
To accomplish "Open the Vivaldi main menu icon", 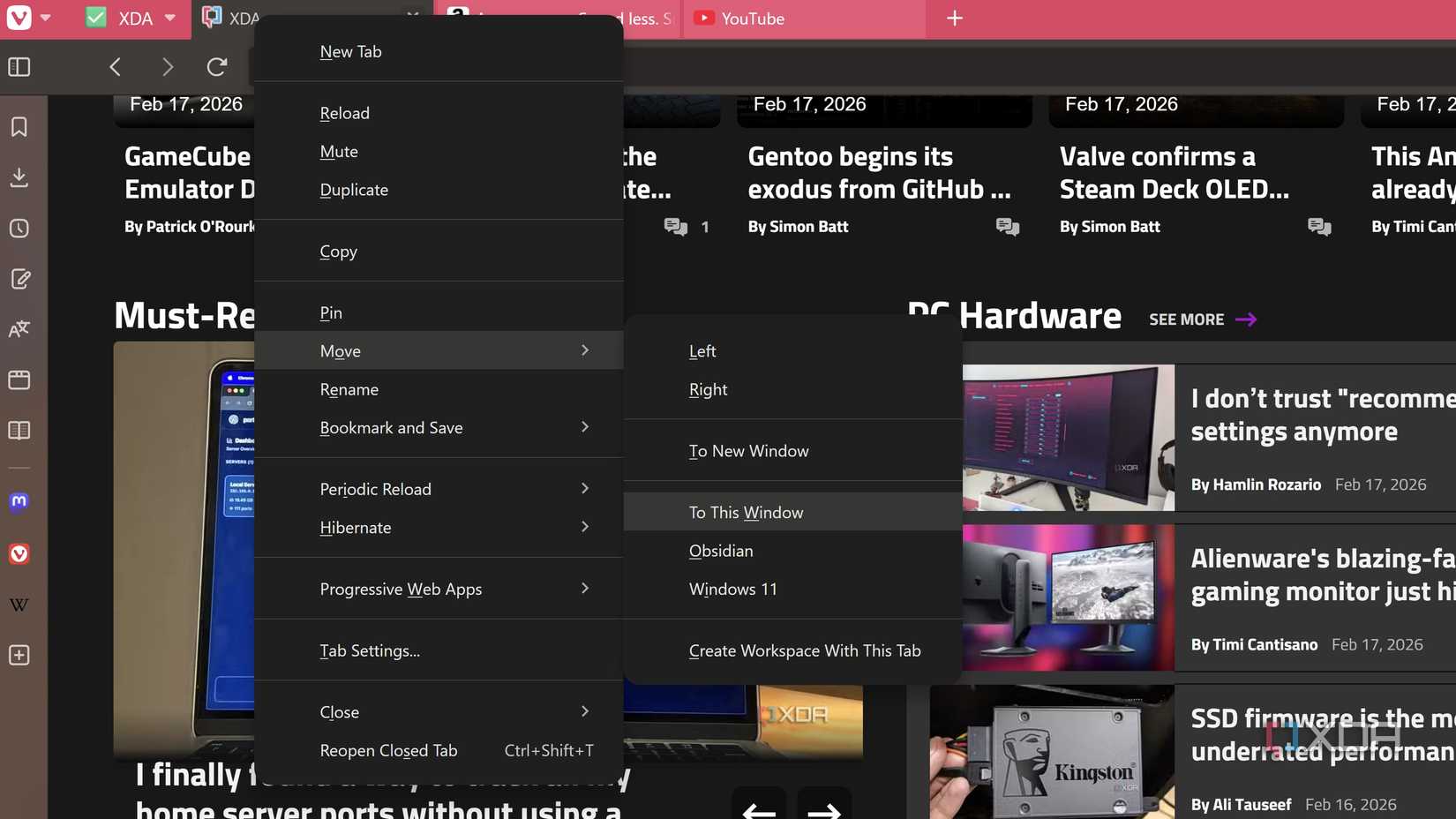I will (x=19, y=18).
